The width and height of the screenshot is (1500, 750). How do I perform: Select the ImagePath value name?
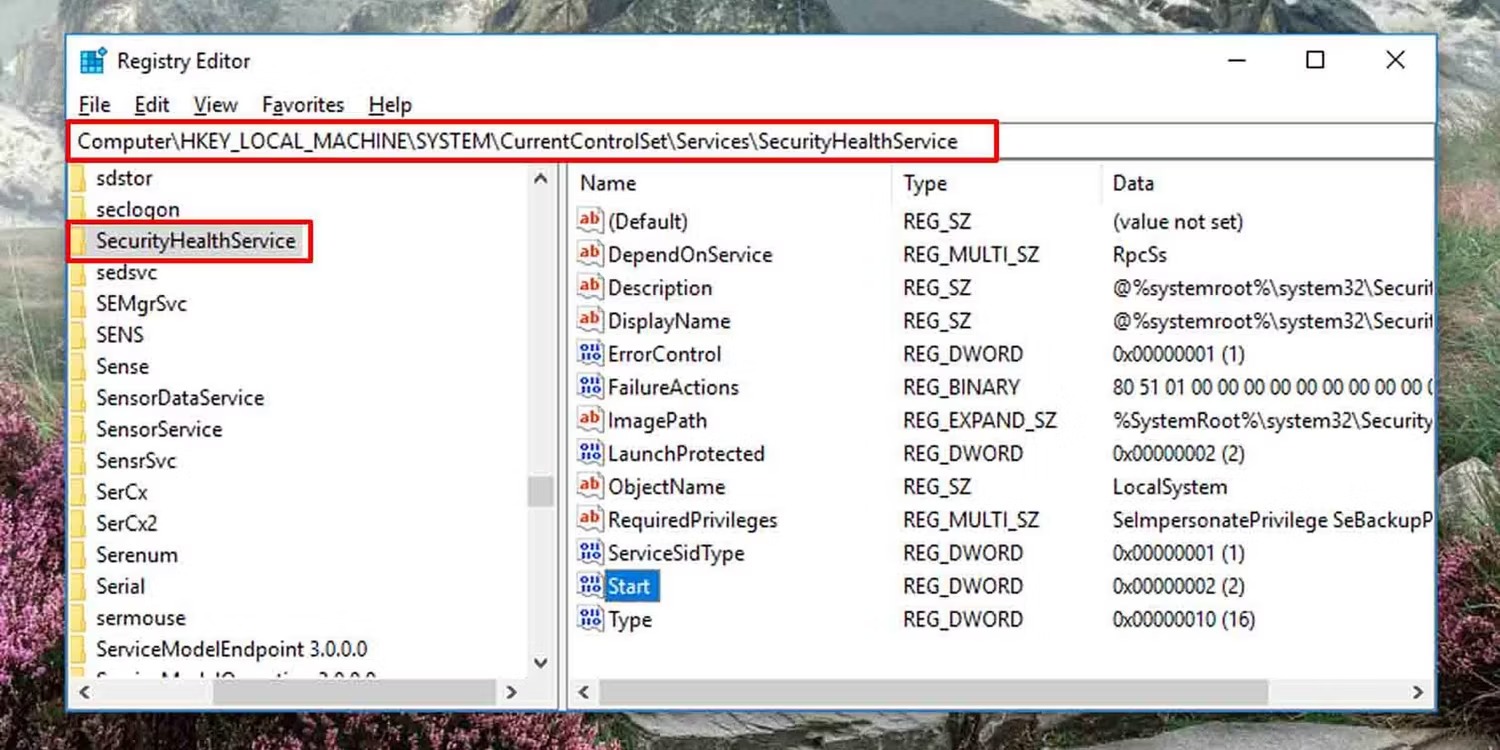(657, 420)
